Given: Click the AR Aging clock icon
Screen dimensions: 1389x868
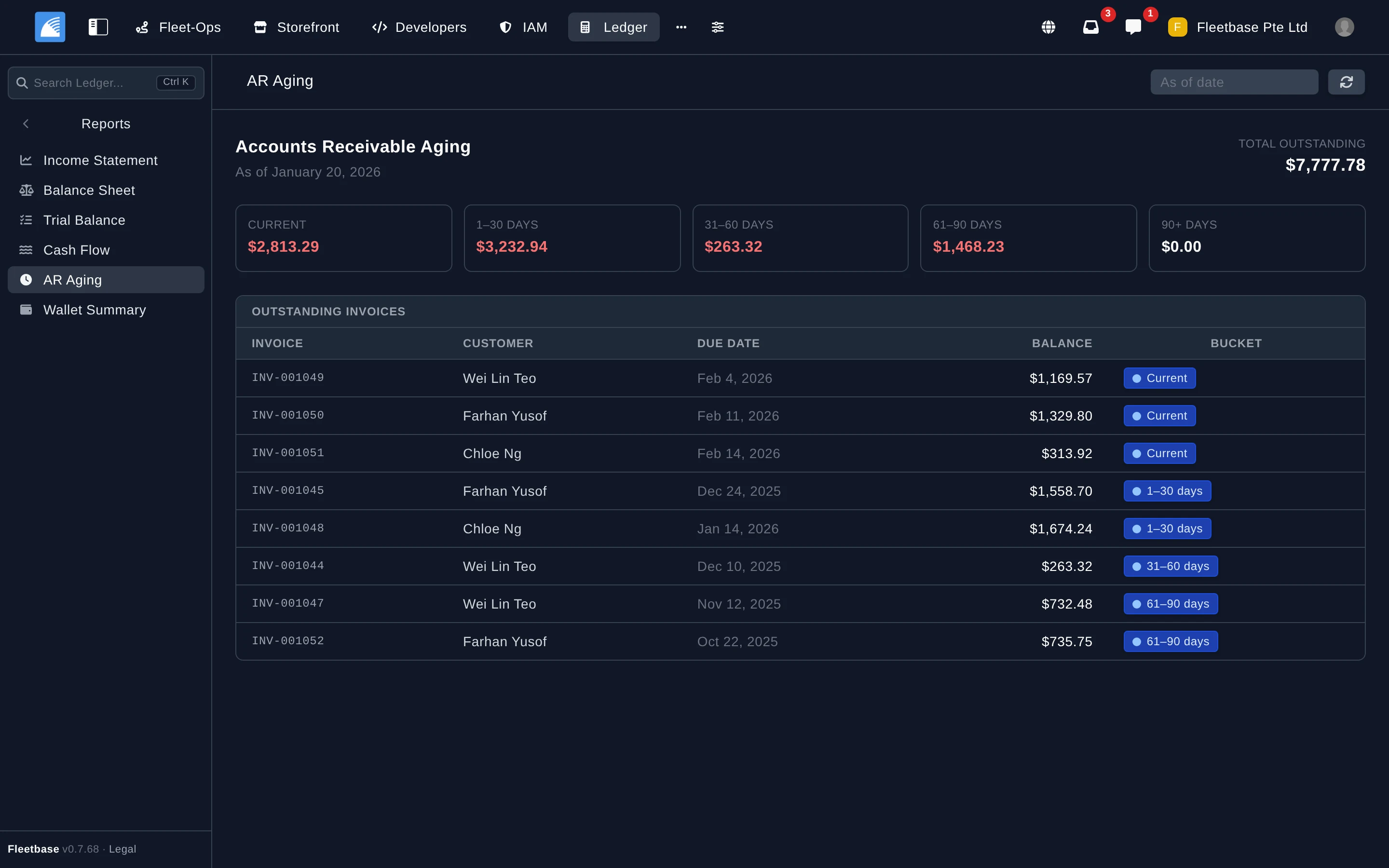Looking at the screenshot, I should [26, 280].
